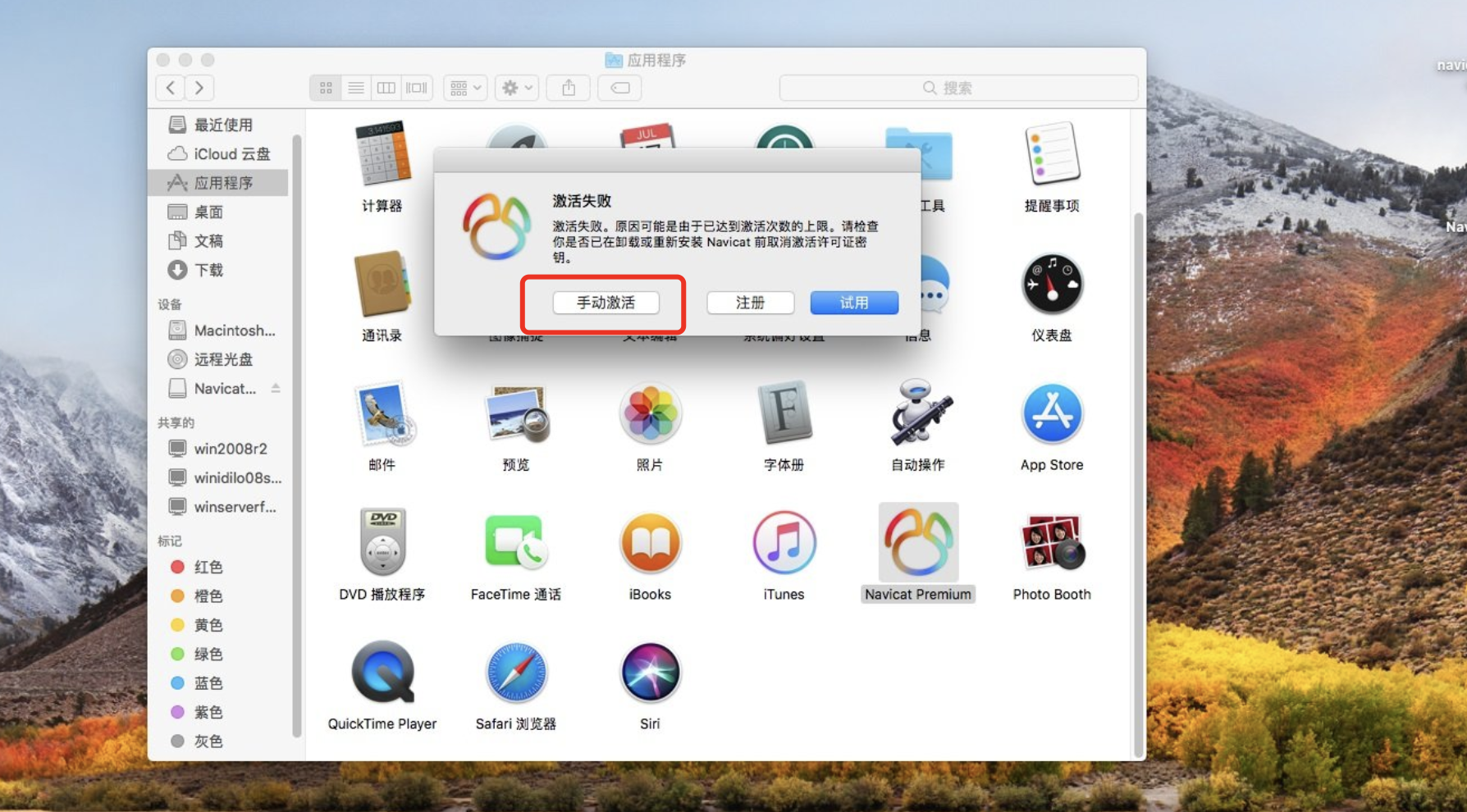
Task: Select the 预览 preview app icon
Action: (516, 413)
